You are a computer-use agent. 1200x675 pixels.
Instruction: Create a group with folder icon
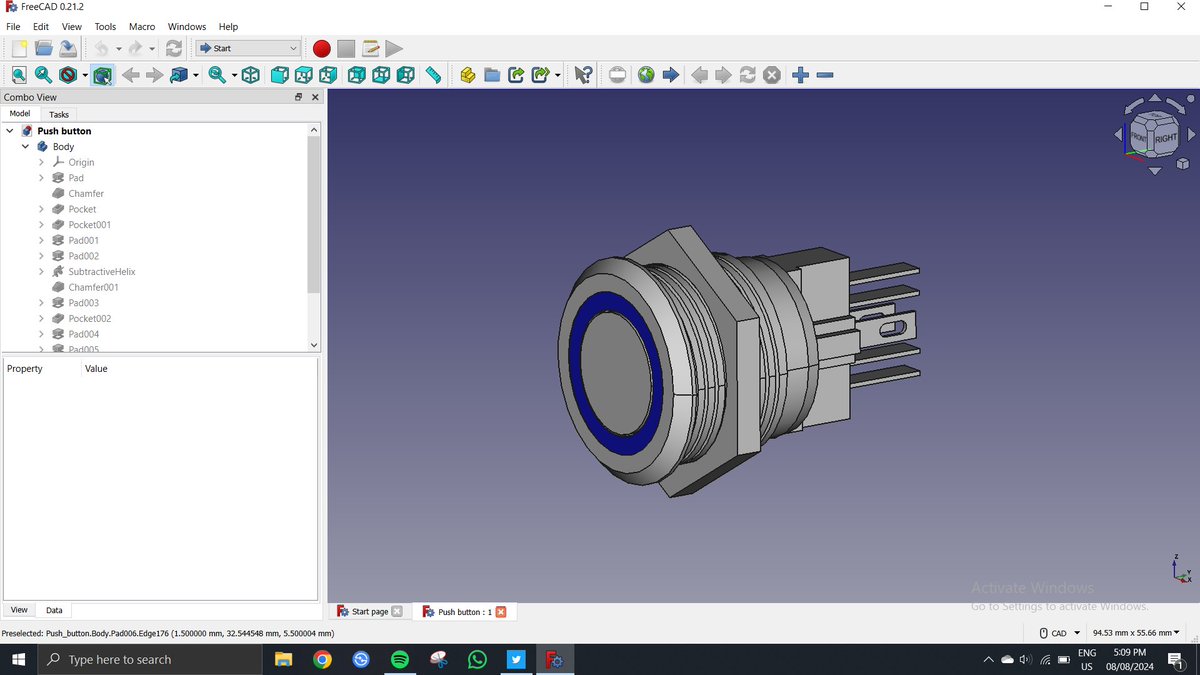pos(492,75)
